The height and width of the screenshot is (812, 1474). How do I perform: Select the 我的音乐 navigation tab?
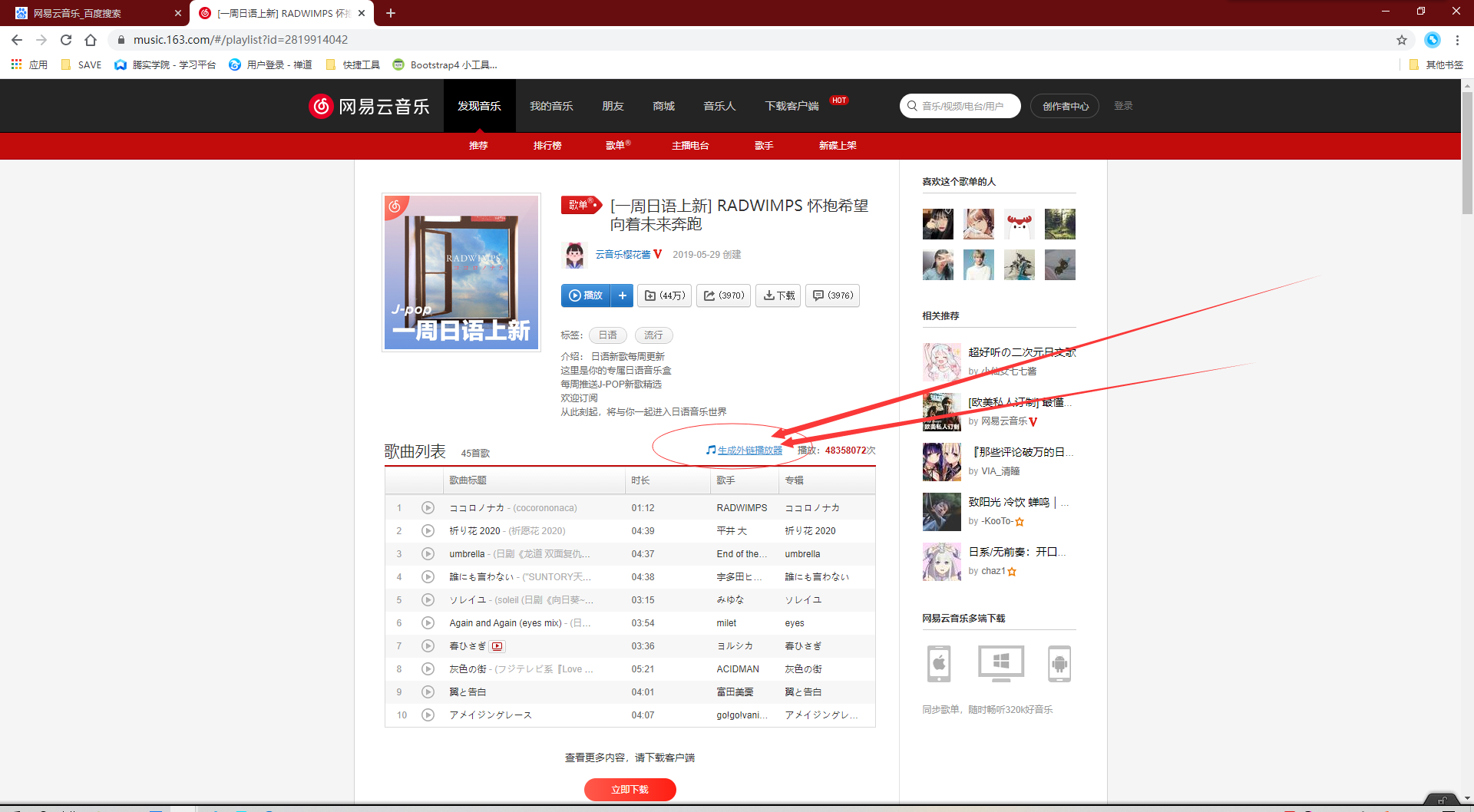[551, 106]
